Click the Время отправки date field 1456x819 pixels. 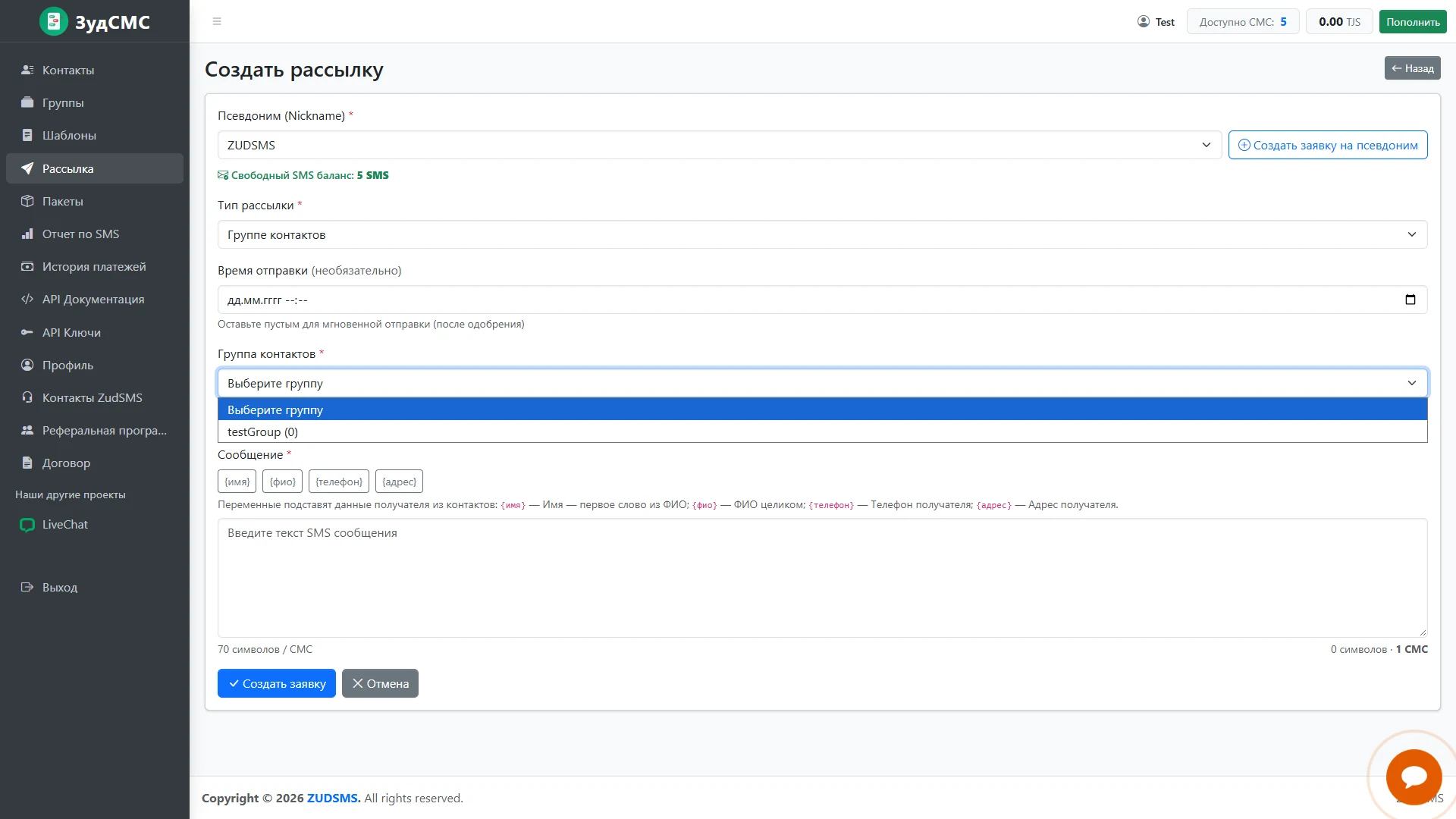[x=822, y=300]
